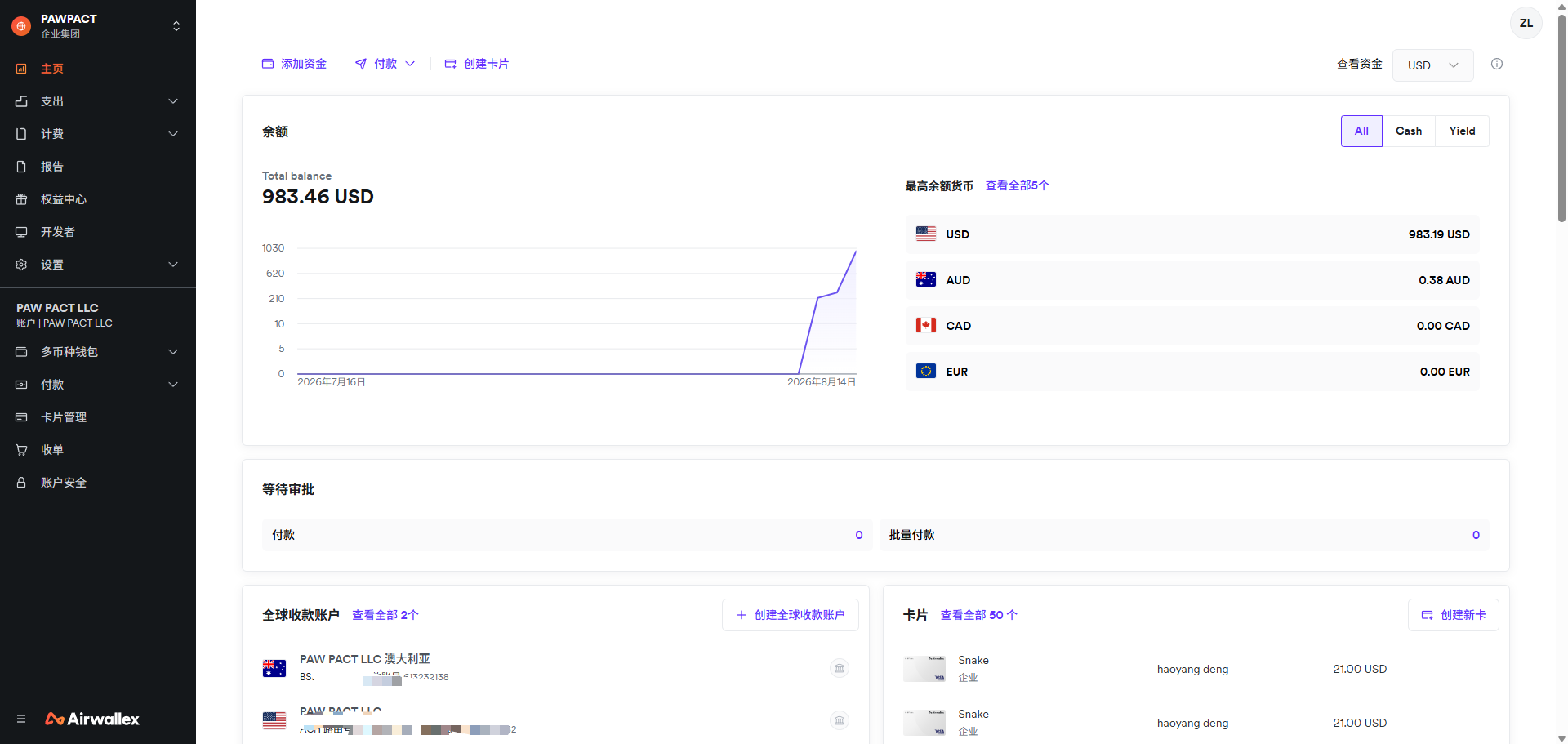Open the second Snake card thumbnail
1568x744 pixels.
[924, 722]
